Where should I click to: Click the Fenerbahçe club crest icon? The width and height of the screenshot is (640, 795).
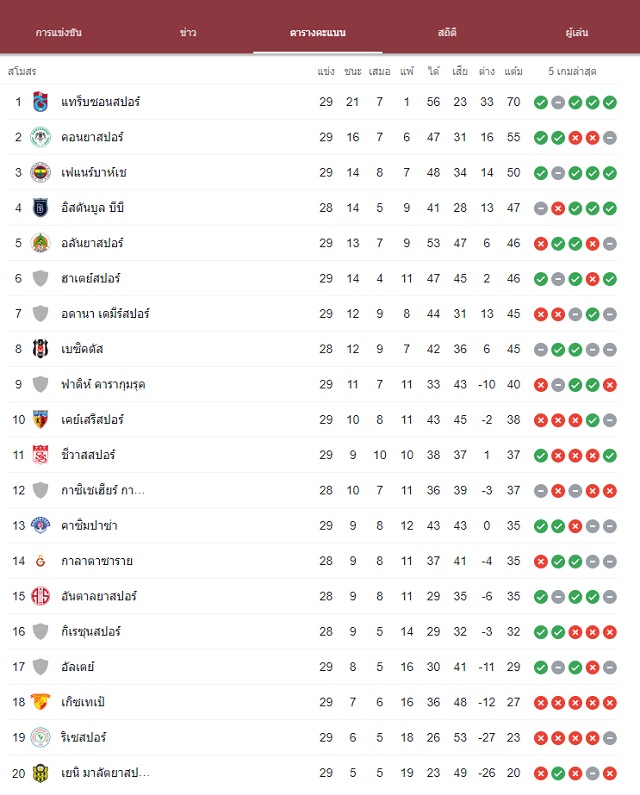(x=40, y=172)
